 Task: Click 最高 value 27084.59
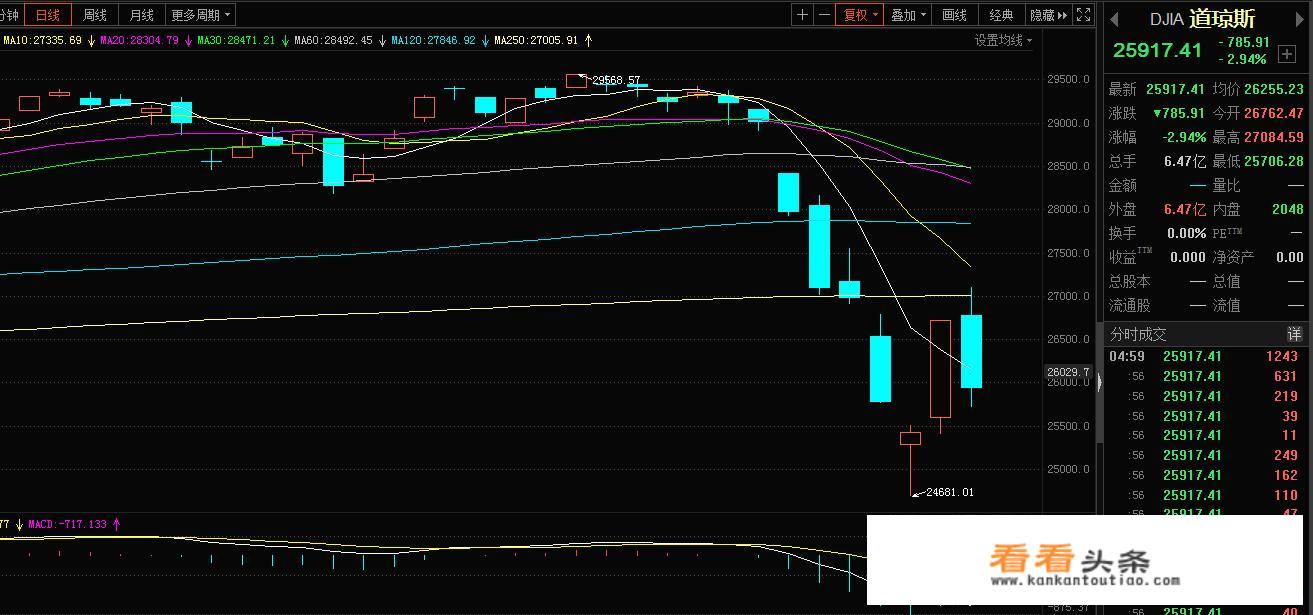tap(1274, 137)
